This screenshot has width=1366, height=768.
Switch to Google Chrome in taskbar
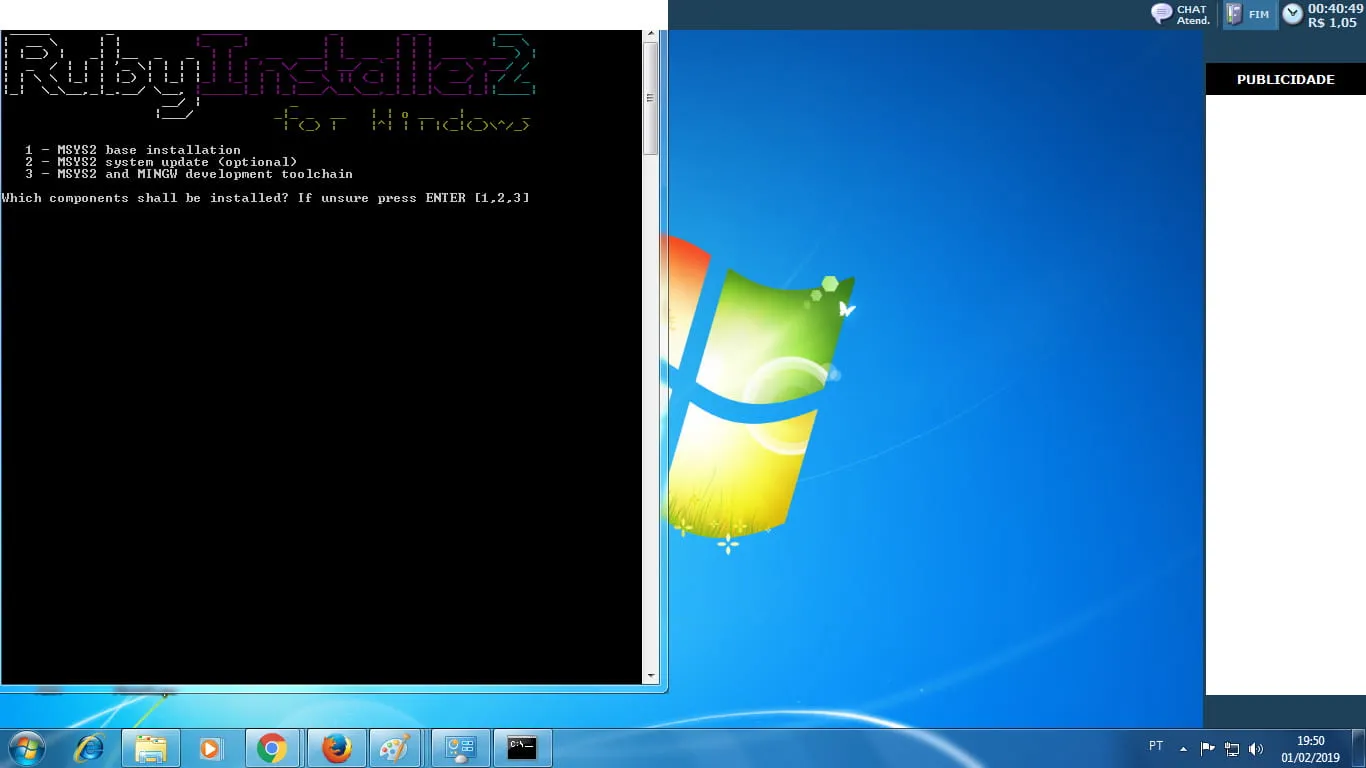(272, 748)
